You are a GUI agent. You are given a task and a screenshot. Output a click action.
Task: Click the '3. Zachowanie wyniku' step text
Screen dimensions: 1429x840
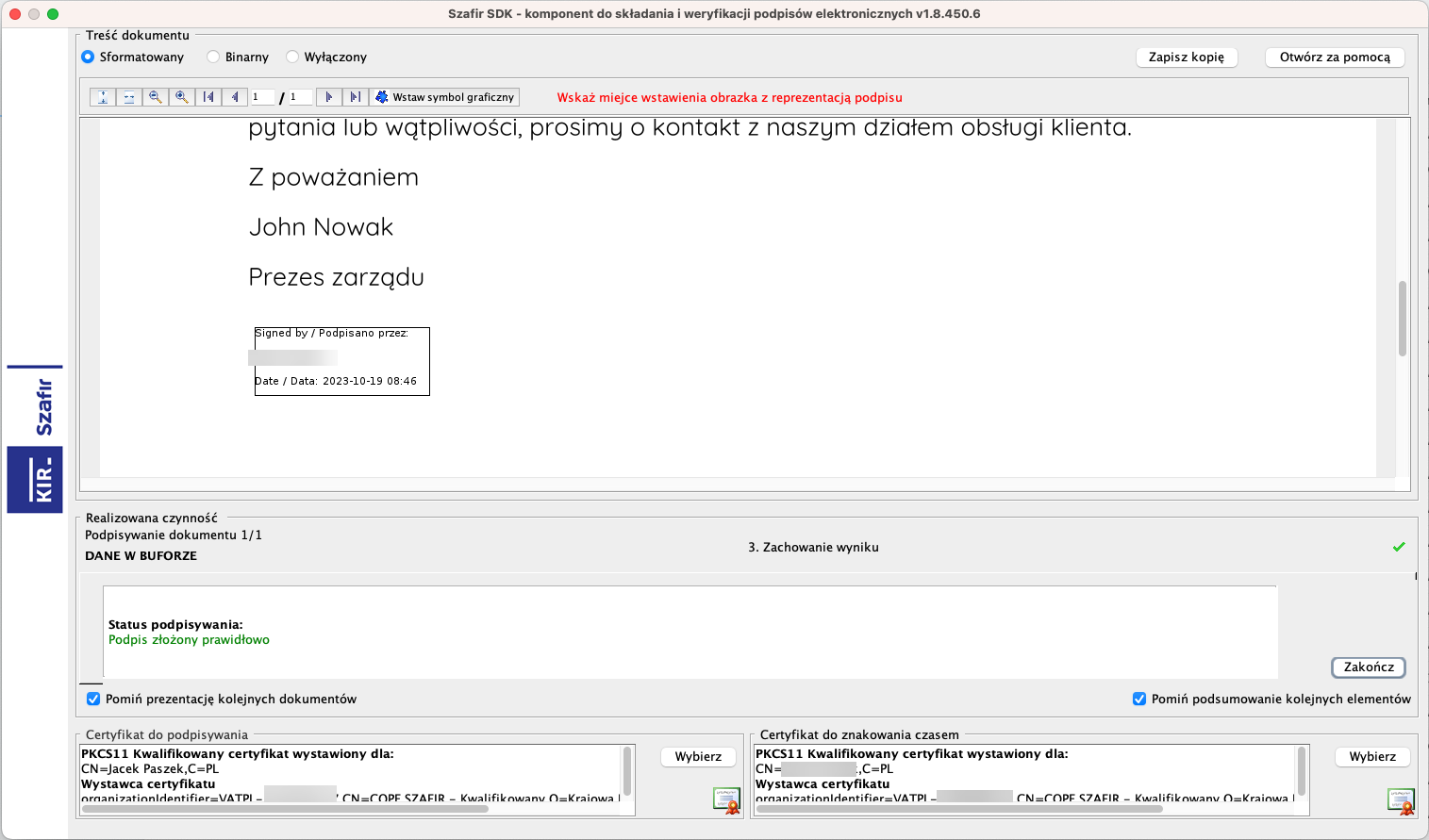pyautogui.click(x=813, y=548)
